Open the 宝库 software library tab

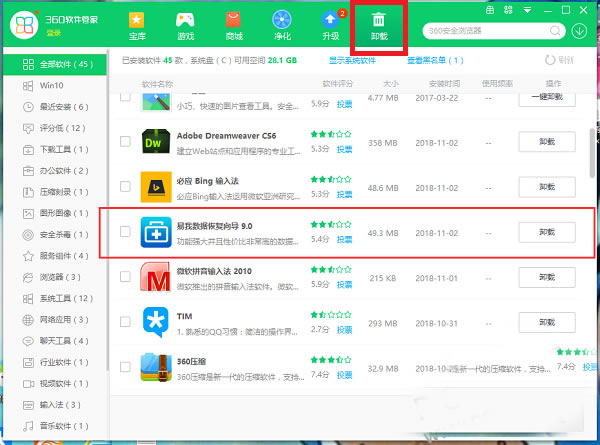click(136, 27)
